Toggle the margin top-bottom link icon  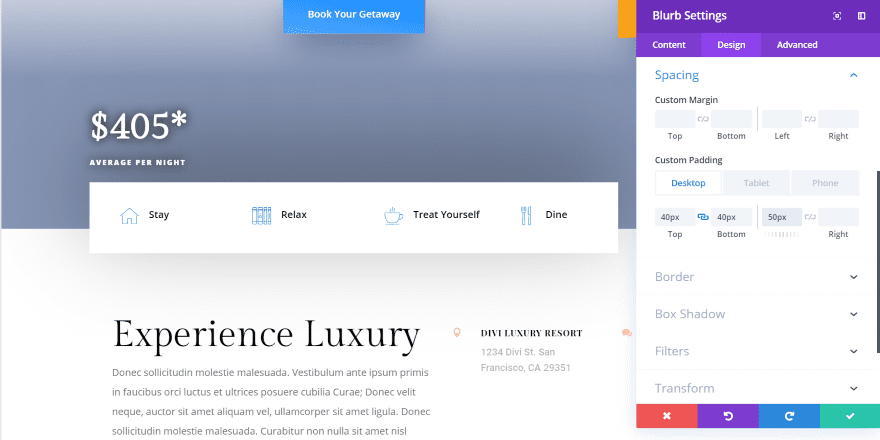[x=703, y=119]
